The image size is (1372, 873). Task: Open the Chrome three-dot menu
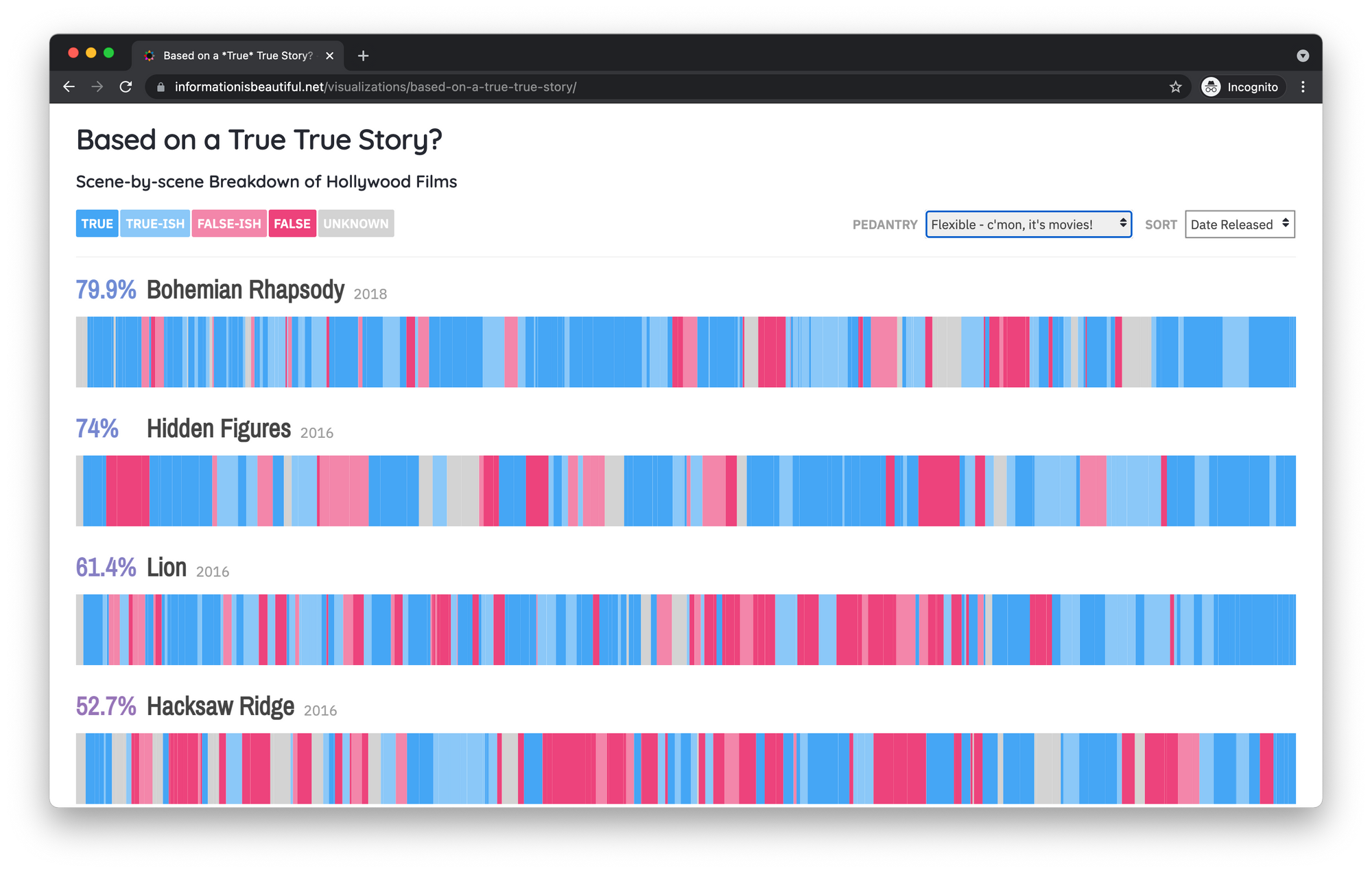(x=1303, y=87)
